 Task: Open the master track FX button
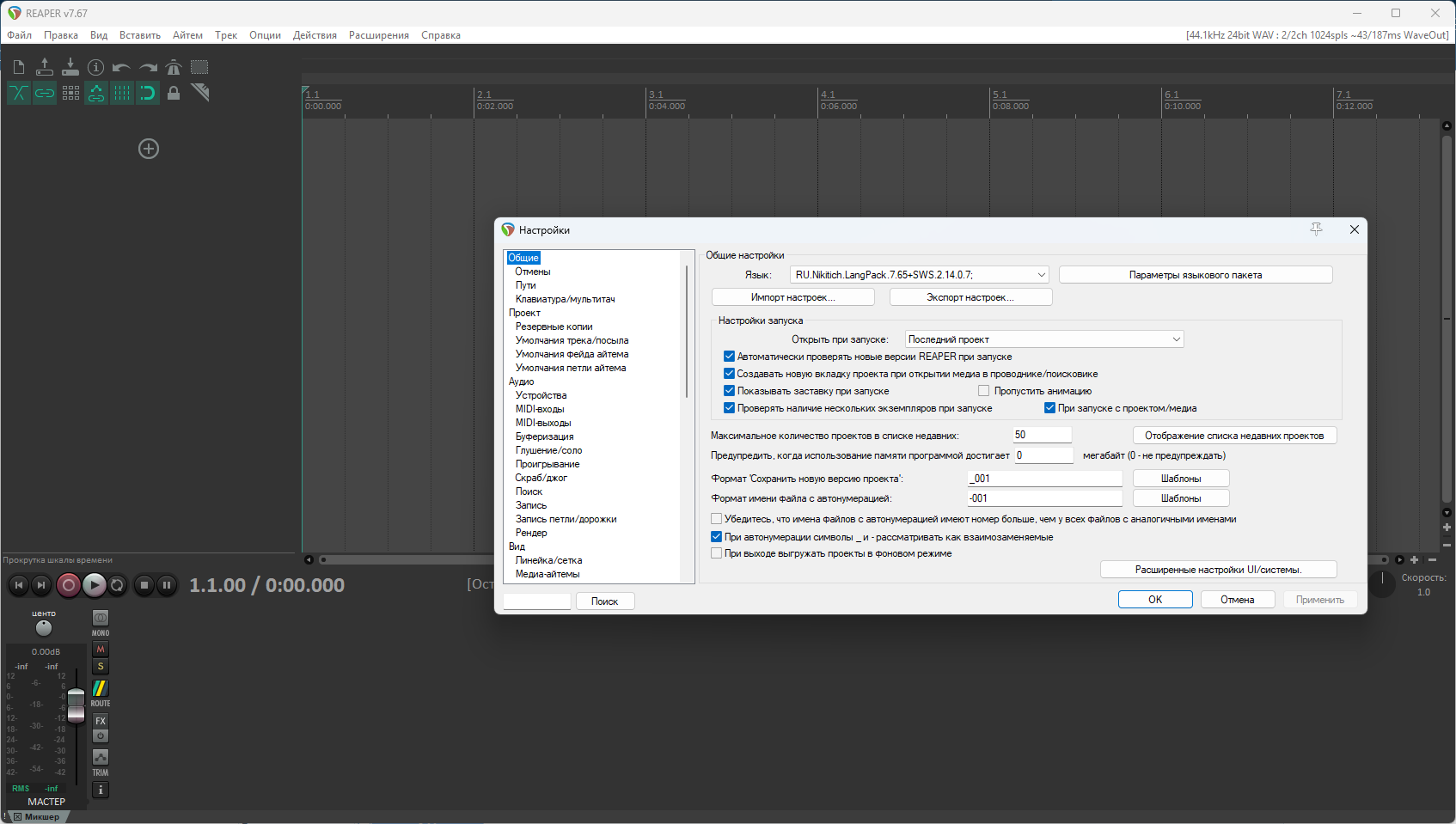point(101,721)
